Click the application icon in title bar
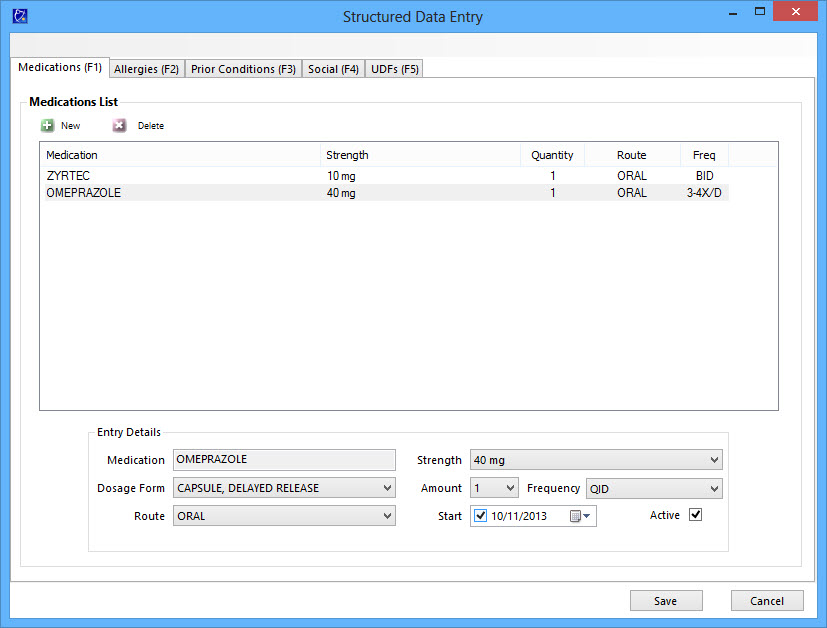This screenshot has height=628, width=827. pyautogui.click(x=18, y=15)
